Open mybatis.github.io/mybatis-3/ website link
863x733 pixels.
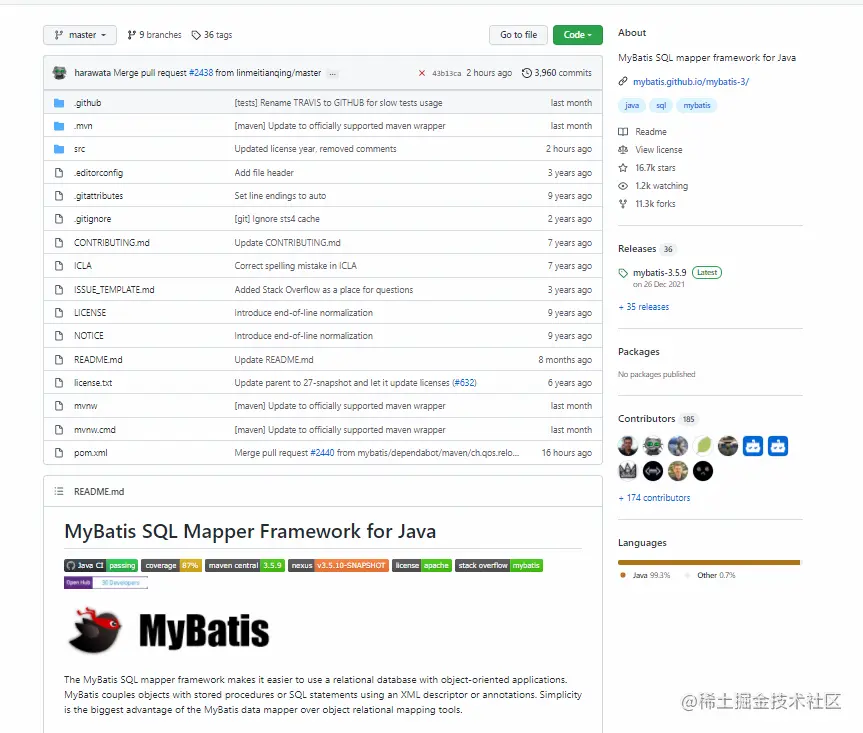(x=691, y=81)
